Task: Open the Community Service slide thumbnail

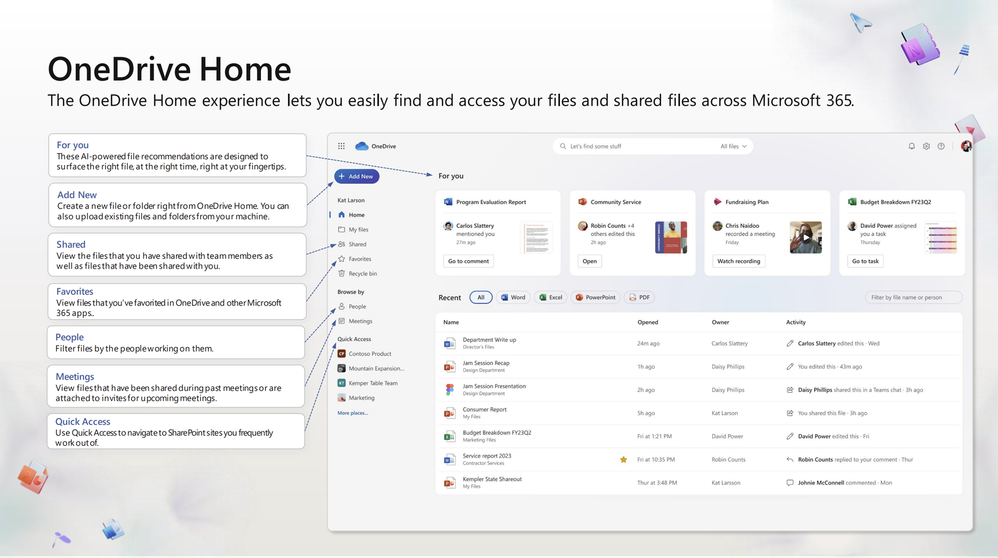Action: tap(671, 237)
